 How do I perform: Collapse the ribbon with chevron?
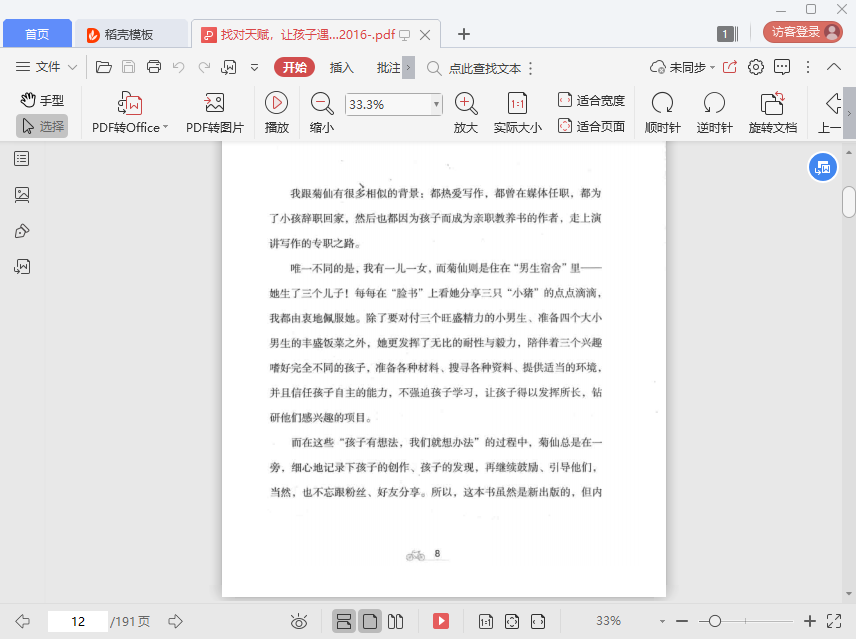(x=834, y=67)
